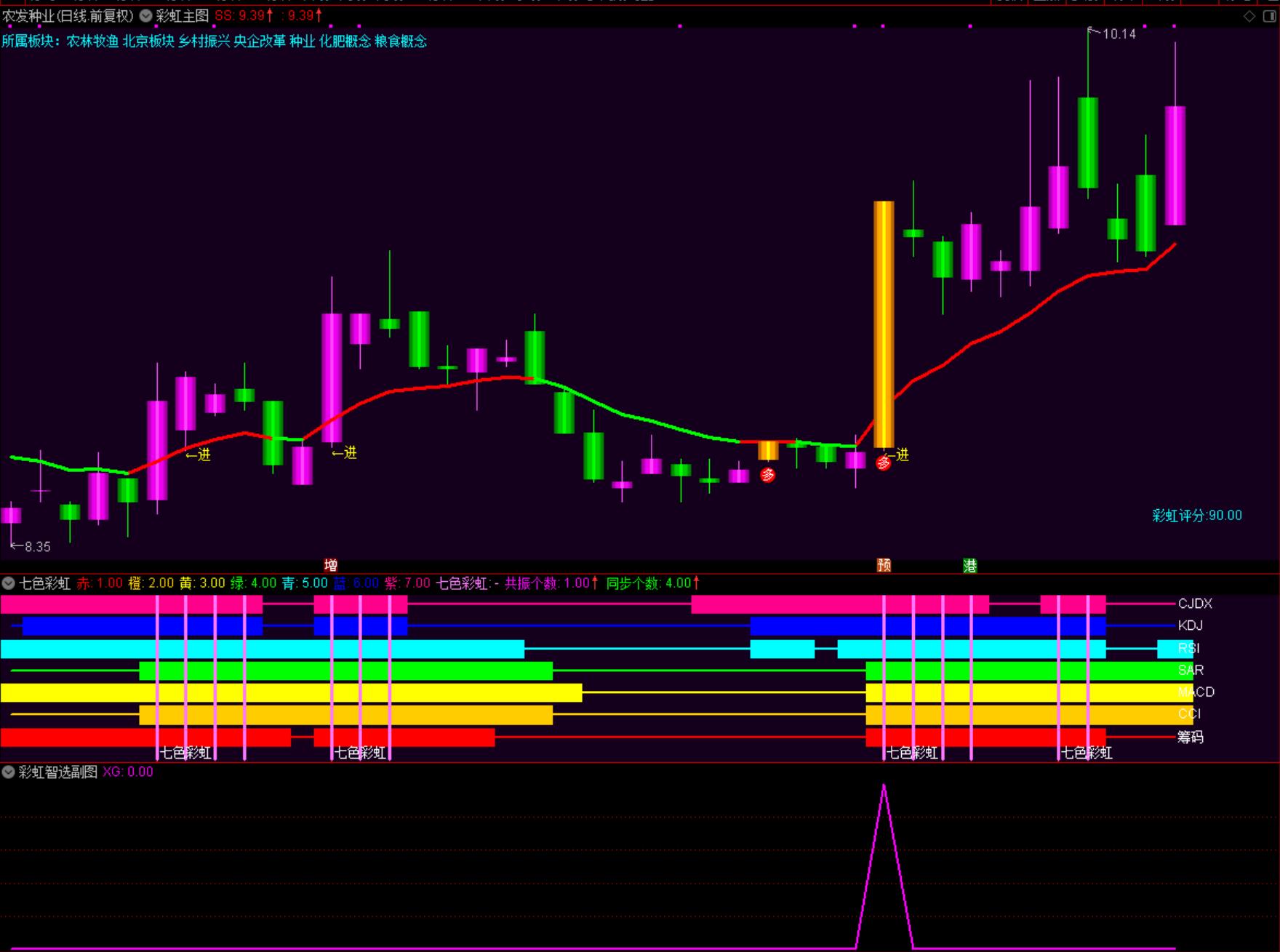The width and height of the screenshot is (1280, 952).
Task: Open the 粮食概念 sector link
Action: pyautogui.click(x=401, y=41)
